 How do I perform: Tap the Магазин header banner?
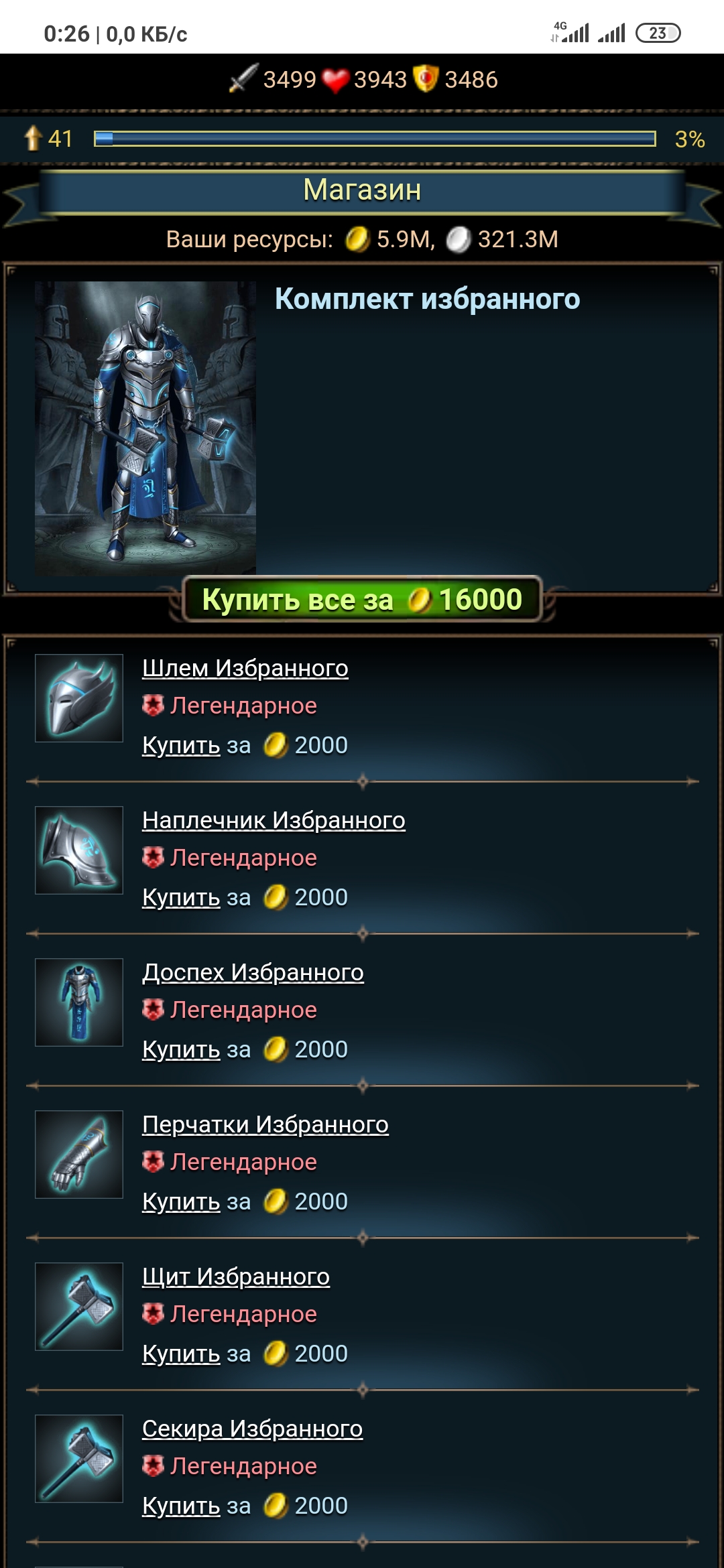click(362, 191)
